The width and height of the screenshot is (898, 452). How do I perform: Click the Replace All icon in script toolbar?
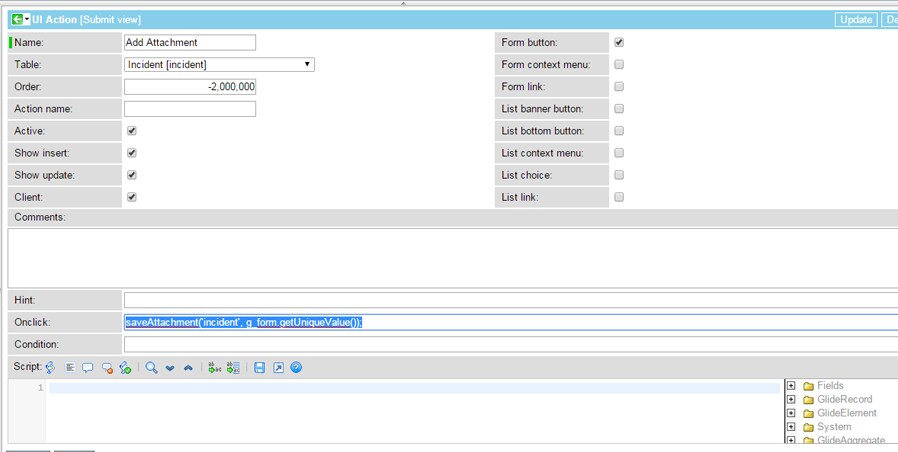point(233,368)
